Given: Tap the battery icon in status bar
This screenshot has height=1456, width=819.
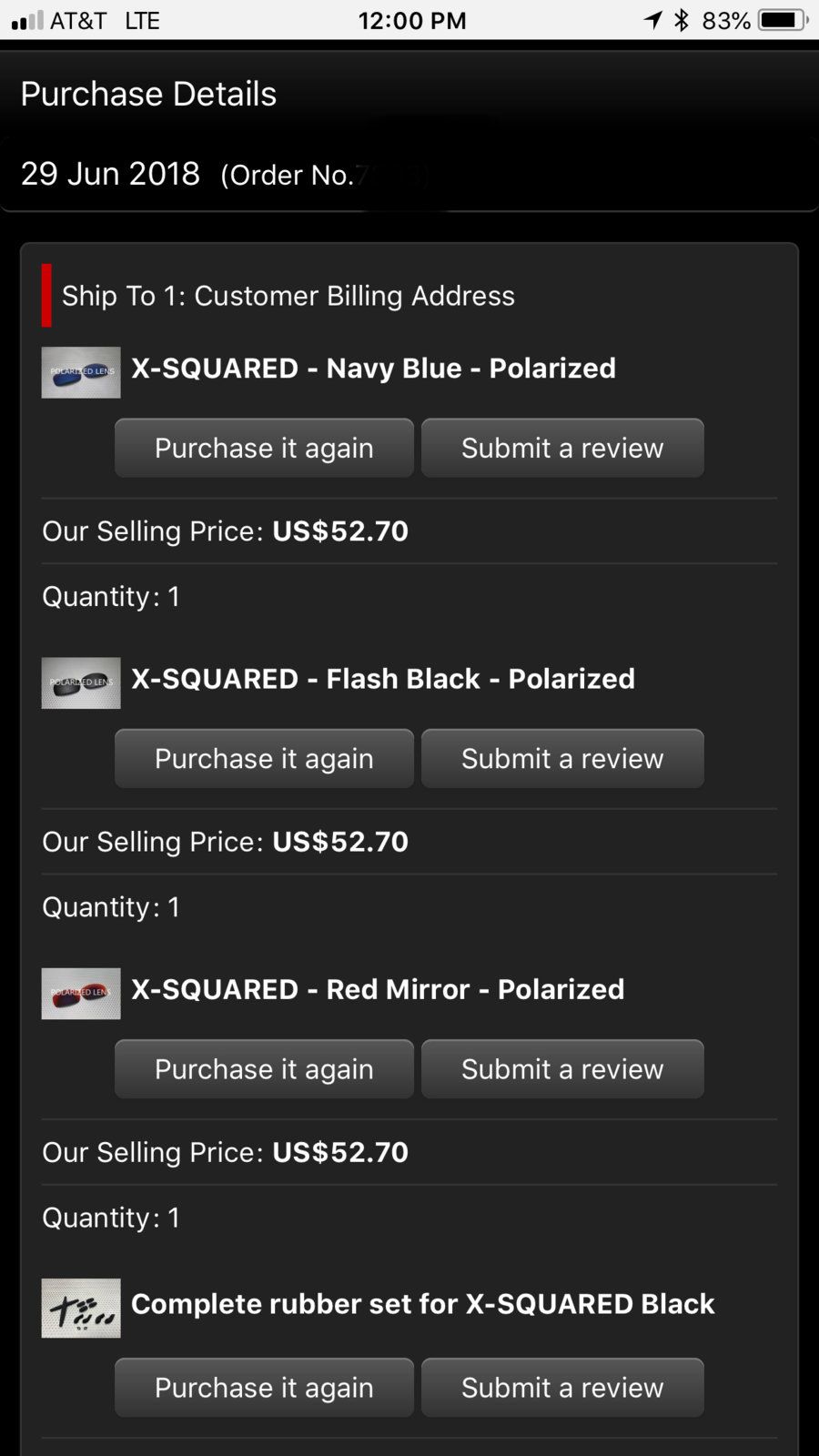Looking at the screenshot, I should pyautogui.click(x=783, y=20).
